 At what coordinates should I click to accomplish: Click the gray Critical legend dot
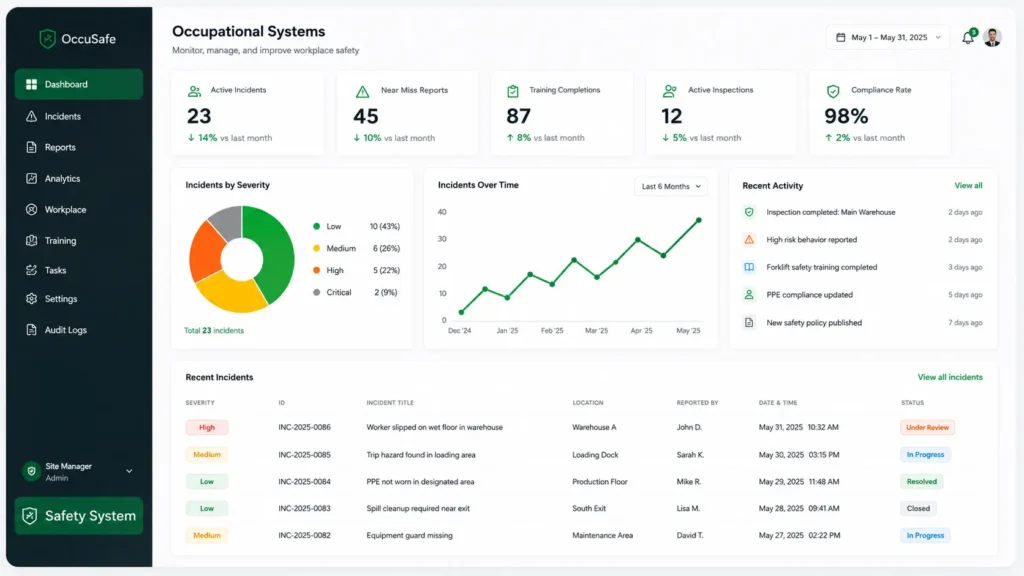317,293
